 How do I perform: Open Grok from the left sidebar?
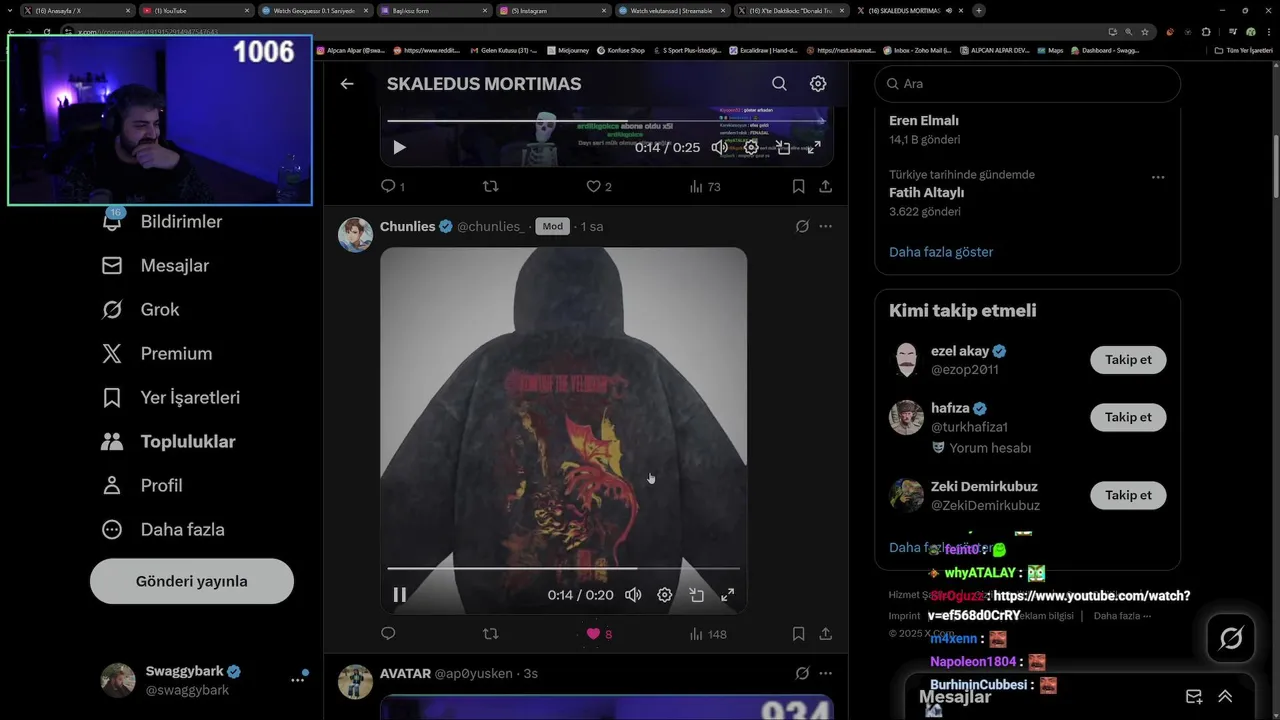[141, 309]
